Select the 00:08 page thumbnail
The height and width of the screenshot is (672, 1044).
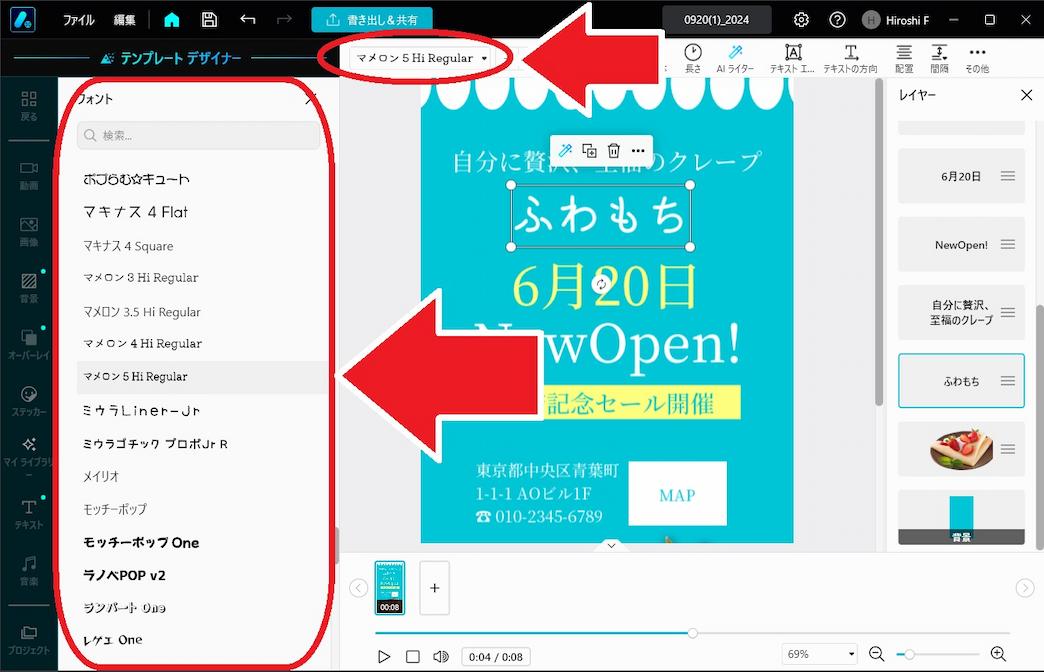coord(390,588)
